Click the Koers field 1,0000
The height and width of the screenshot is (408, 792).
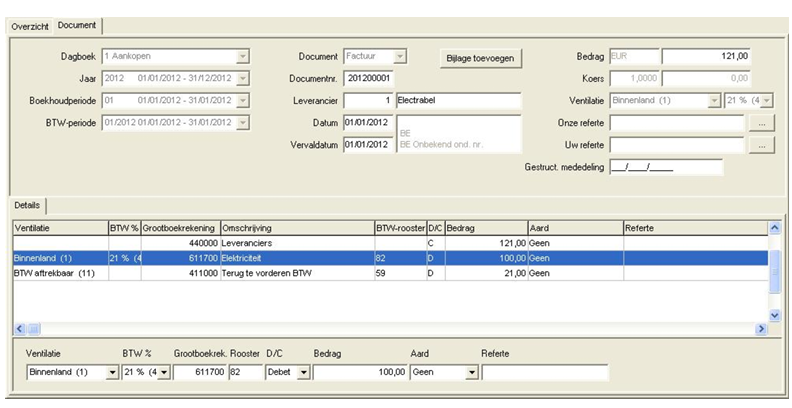634,78
